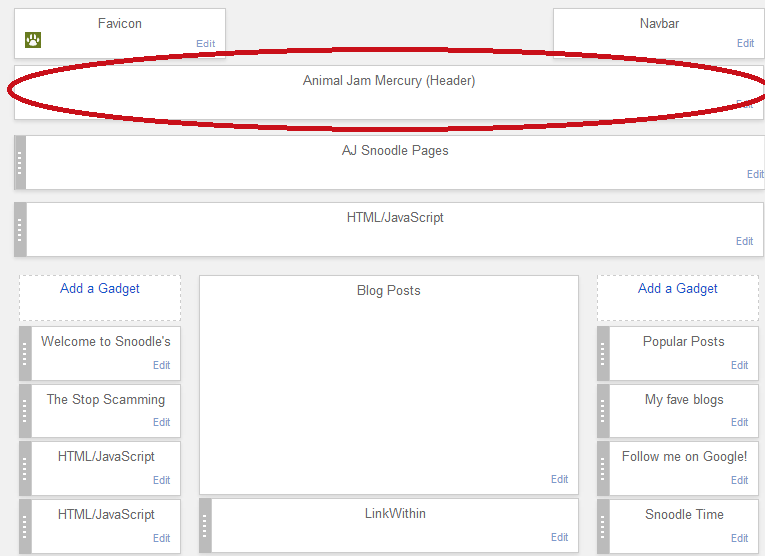Grab the Welcome to Snoodle's drag handle
Viewport: 765px width, 556px height.
(25, 354)
